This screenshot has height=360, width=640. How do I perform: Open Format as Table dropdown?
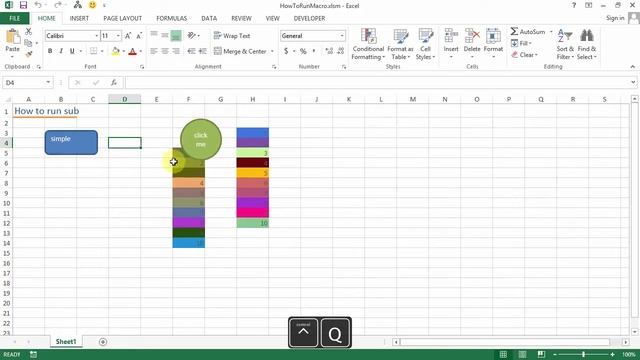tap(400, 45)
